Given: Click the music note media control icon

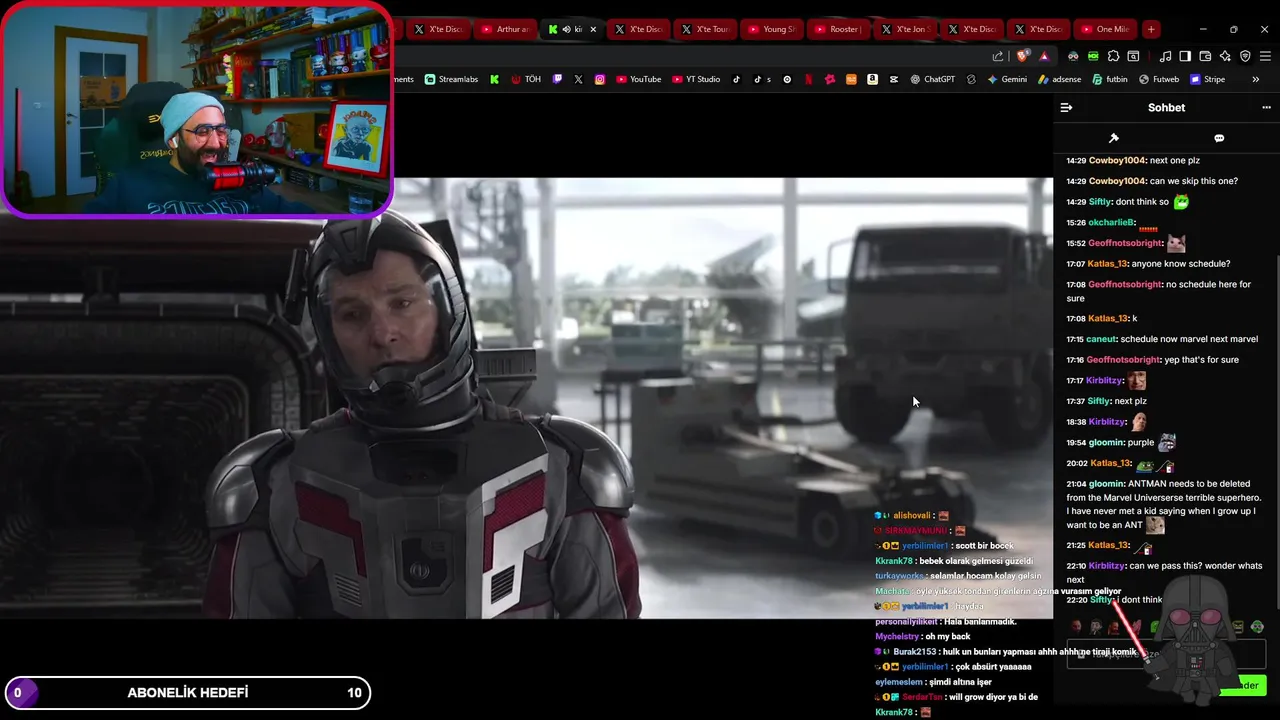Looking at the screenshot, I should 1166,56.
